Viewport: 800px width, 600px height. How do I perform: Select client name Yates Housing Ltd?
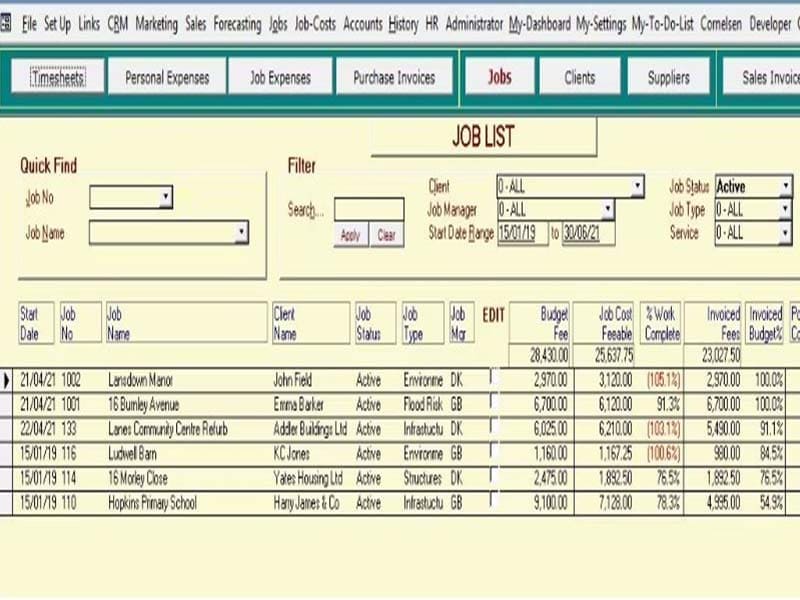pyautogui.click(x=308, y=479)
